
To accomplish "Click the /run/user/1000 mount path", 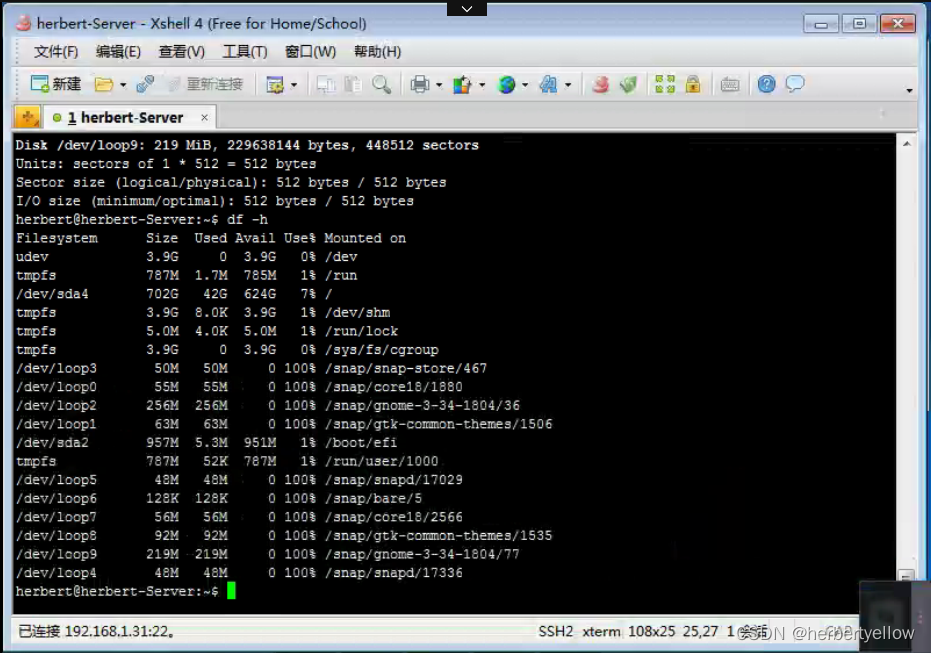I will click(x=381, y=461).
